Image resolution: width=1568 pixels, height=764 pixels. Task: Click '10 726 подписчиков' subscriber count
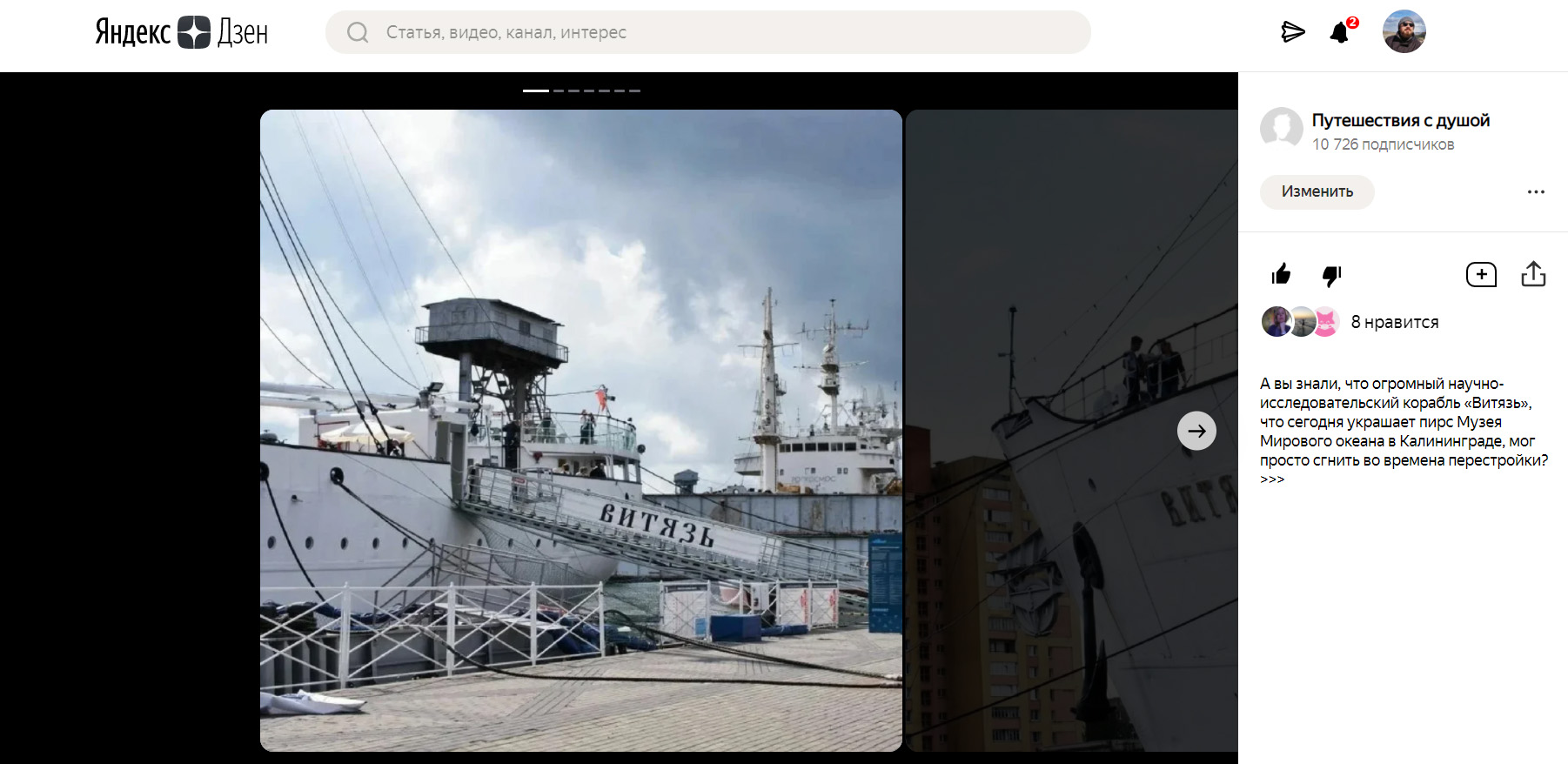coord(1383,144)
